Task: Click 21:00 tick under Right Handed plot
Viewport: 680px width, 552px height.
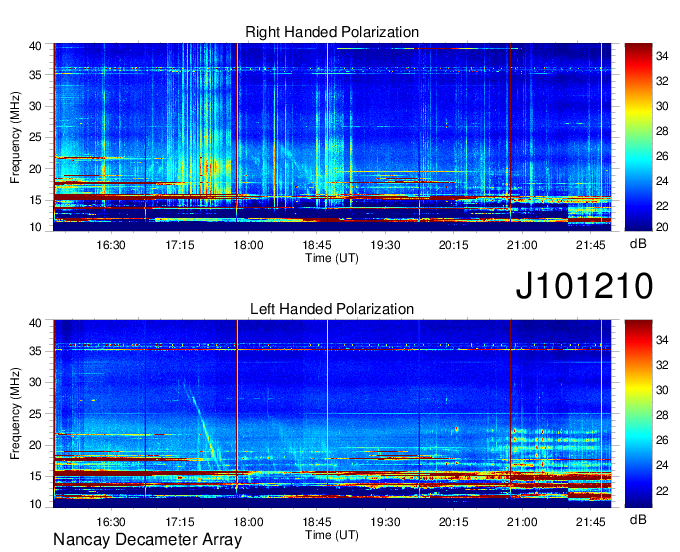Action: coord(522,245)
